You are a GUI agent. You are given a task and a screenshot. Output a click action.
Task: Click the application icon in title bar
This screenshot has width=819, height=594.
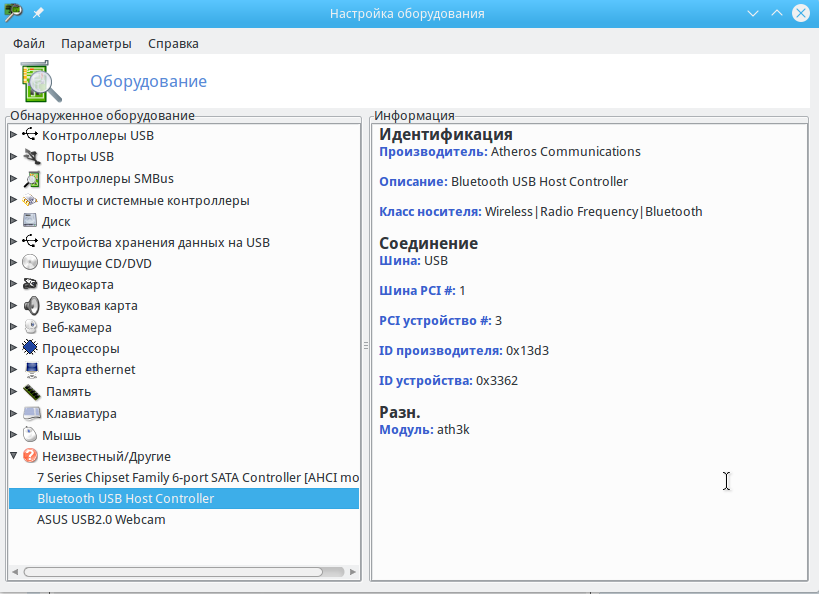[x=13, y=13]
